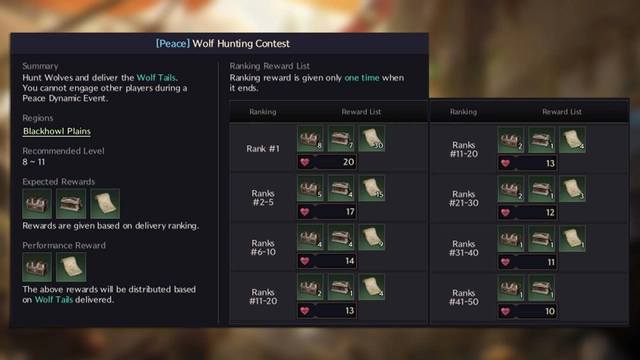Open the Blackhowl Plains region link
The height and width of the screenshot is (360, 640).
(x=57, y=131)
